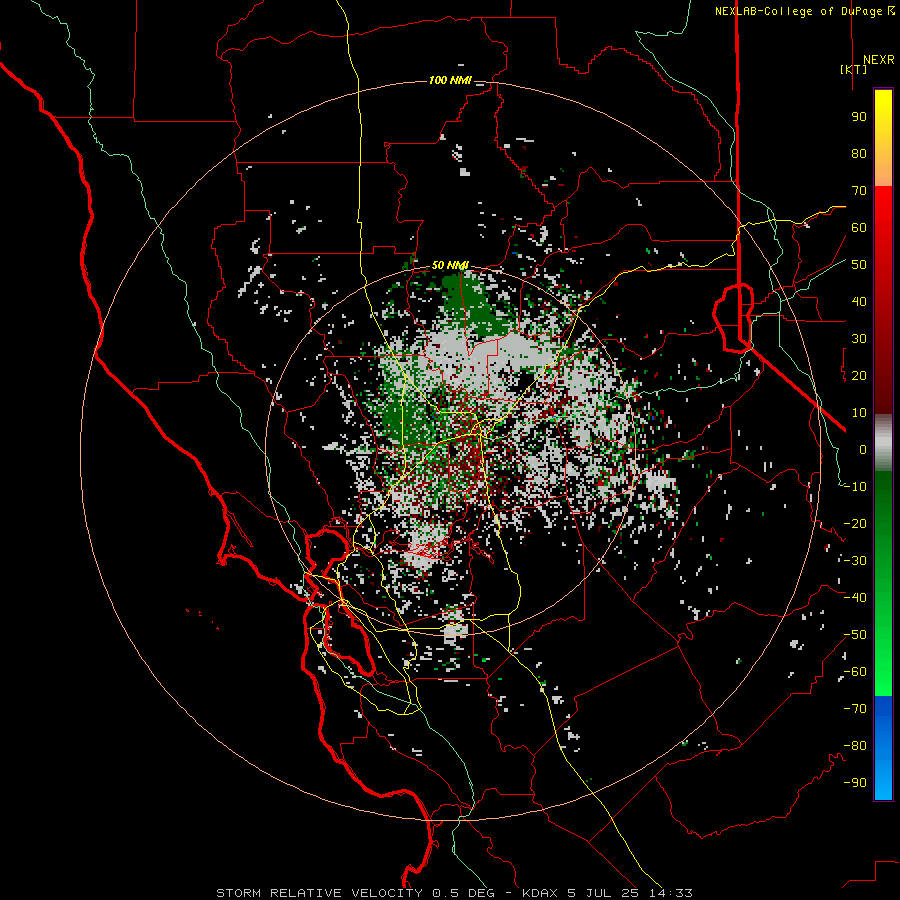This screenshot has width=900, height=900.
Task: Select the -60 value on velocity scale
Action: [x=855, y=672]
